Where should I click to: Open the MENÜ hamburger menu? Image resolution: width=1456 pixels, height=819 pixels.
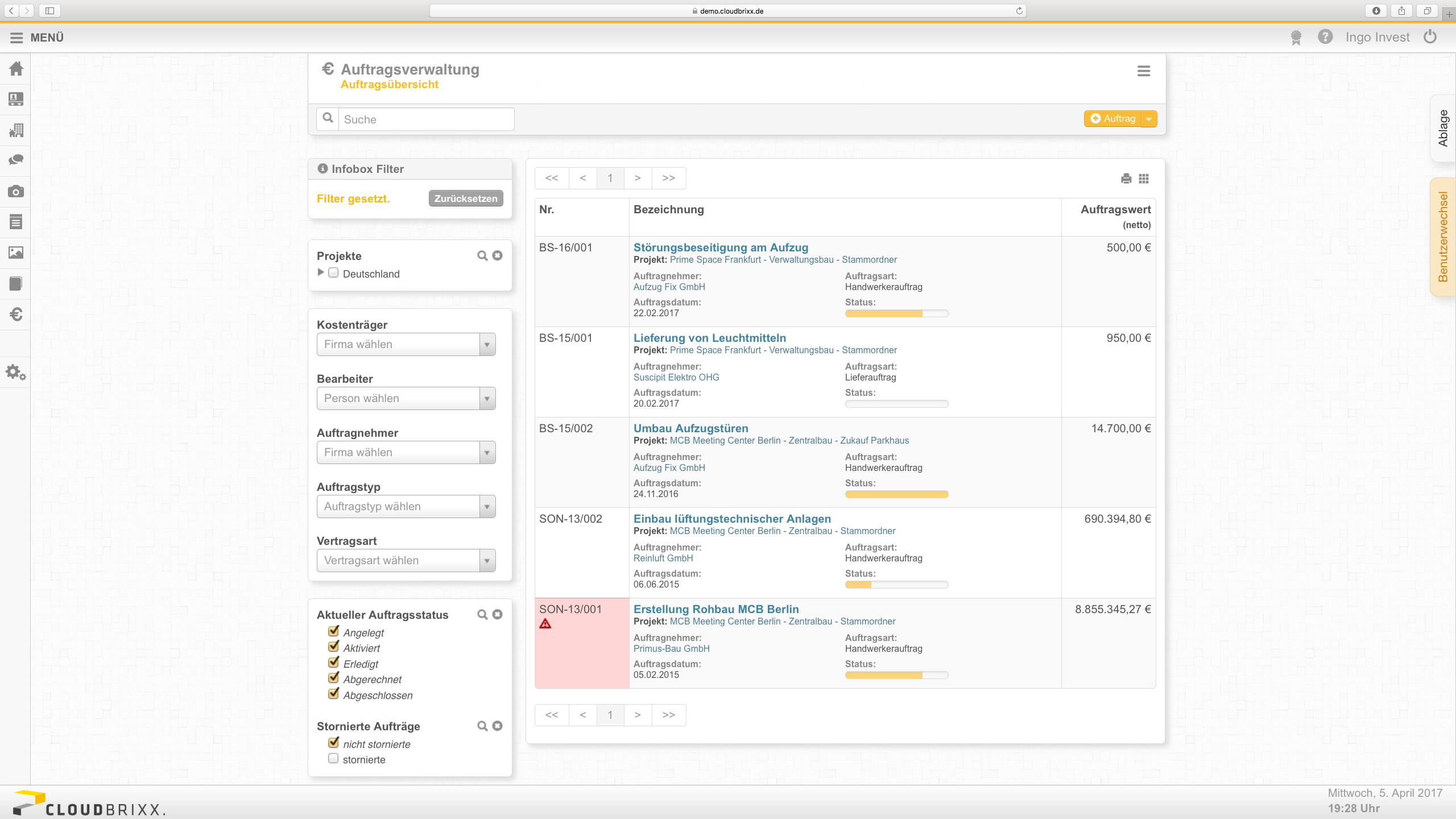click(37, 38)
